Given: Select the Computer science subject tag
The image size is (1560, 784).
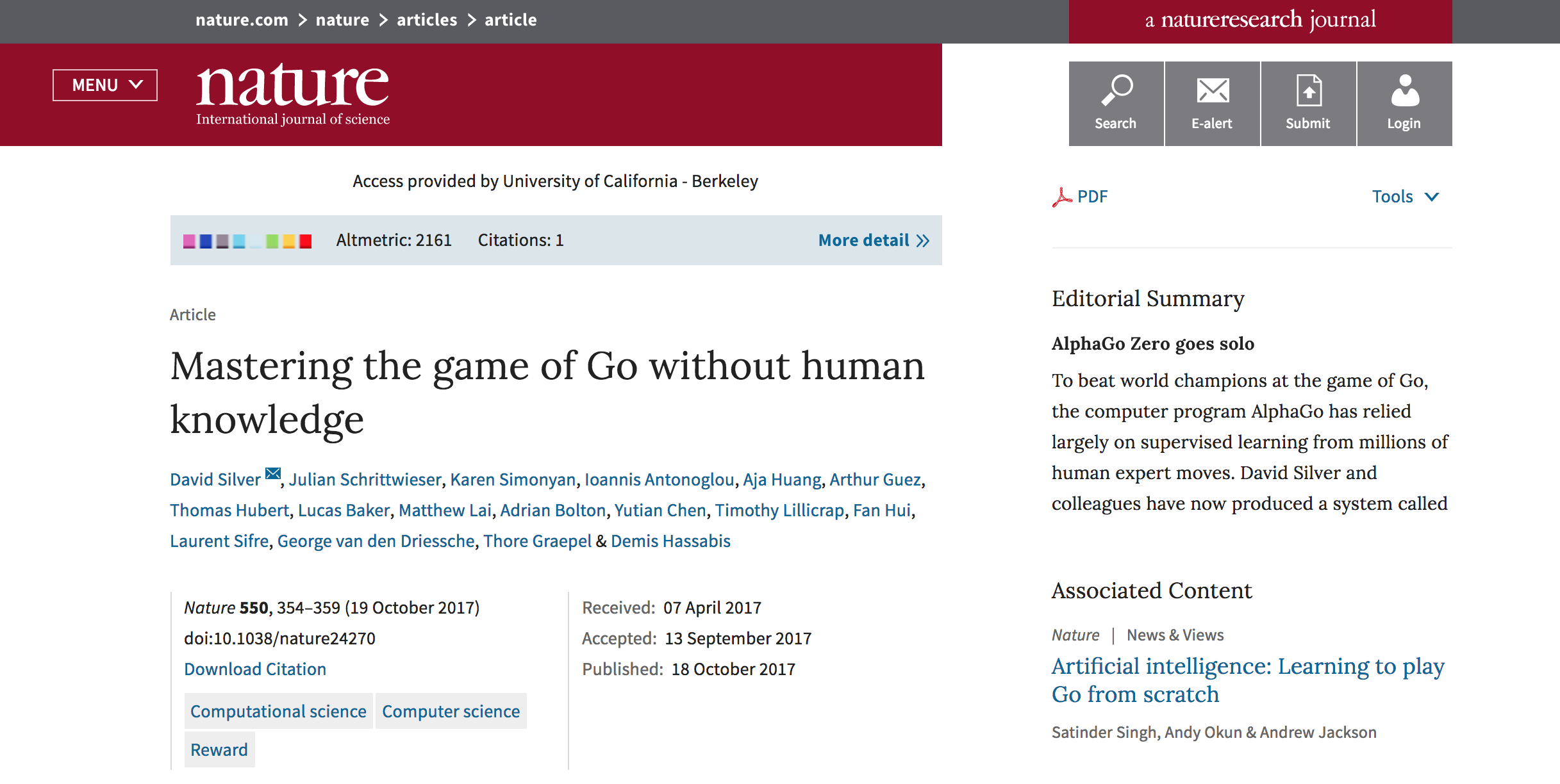Looking at the screenshot, I should click(x=451, y=712).
